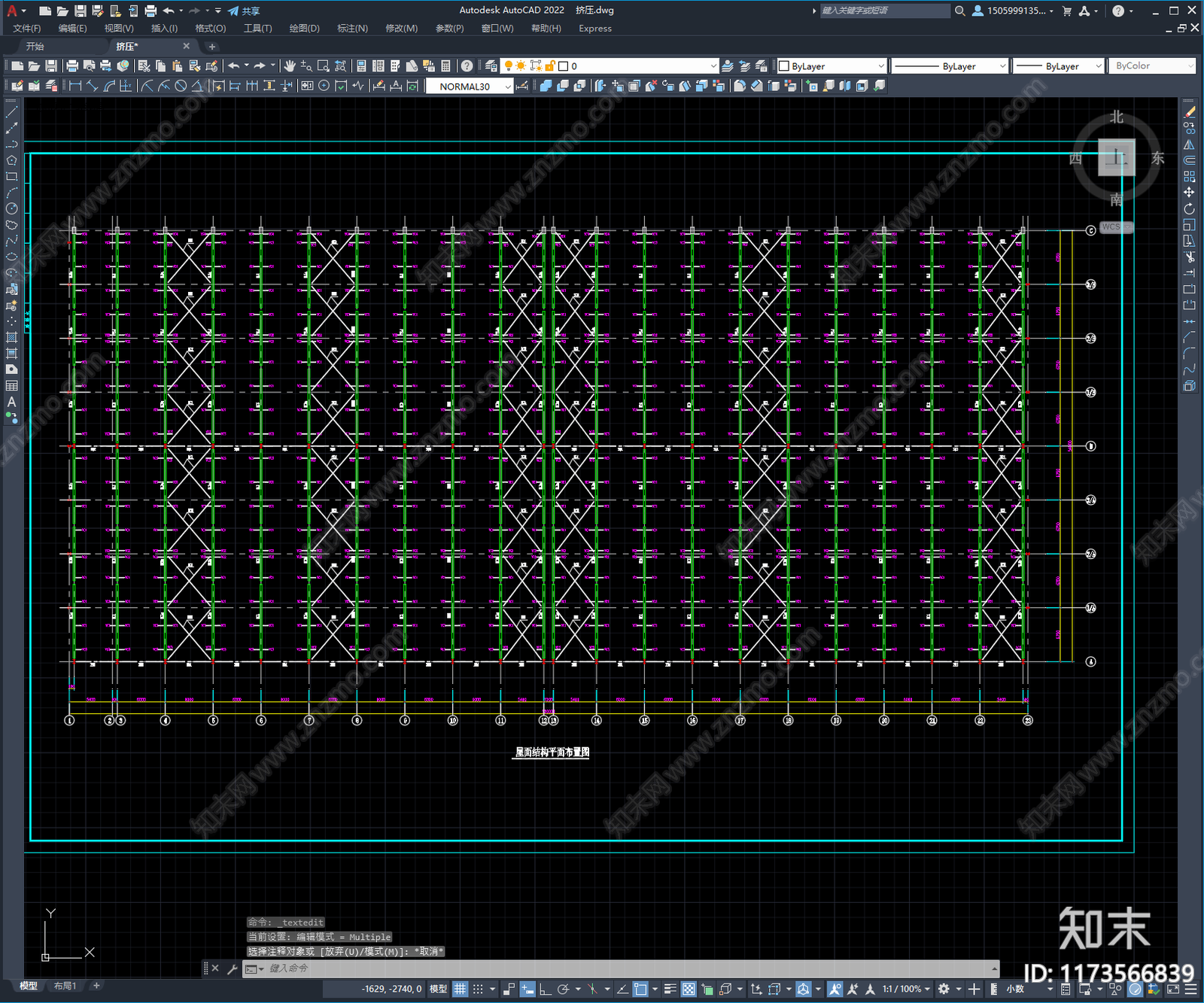Image resolution: width=1204 pixels, height=1003 pixels.
Task: Toggle dynamic input in status bar
Action: pos(528,989)
